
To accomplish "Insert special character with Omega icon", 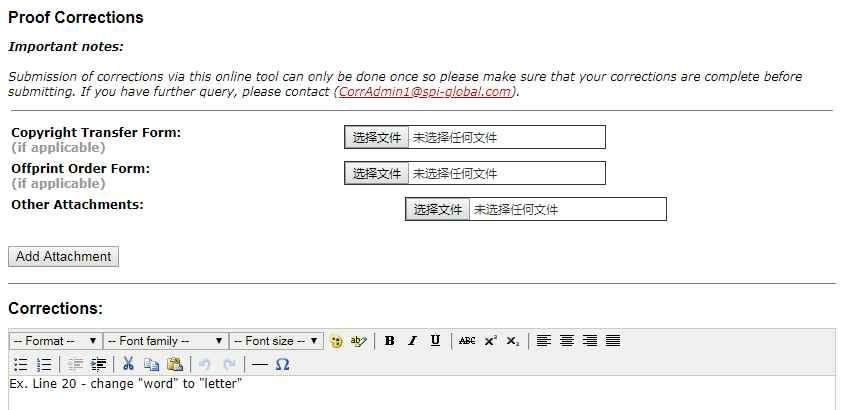I will [282, 364].
